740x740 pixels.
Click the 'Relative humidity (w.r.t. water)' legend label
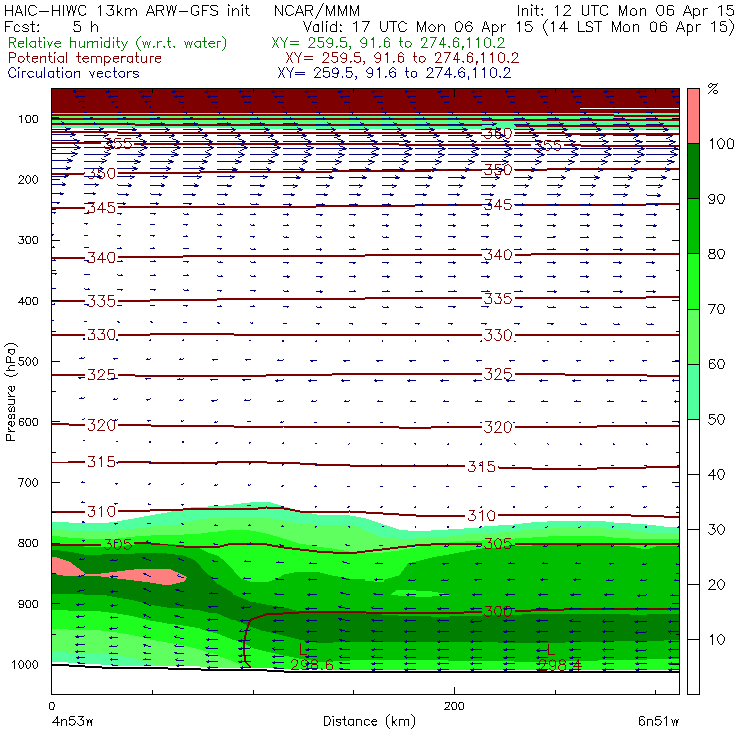tap(118, 43)
